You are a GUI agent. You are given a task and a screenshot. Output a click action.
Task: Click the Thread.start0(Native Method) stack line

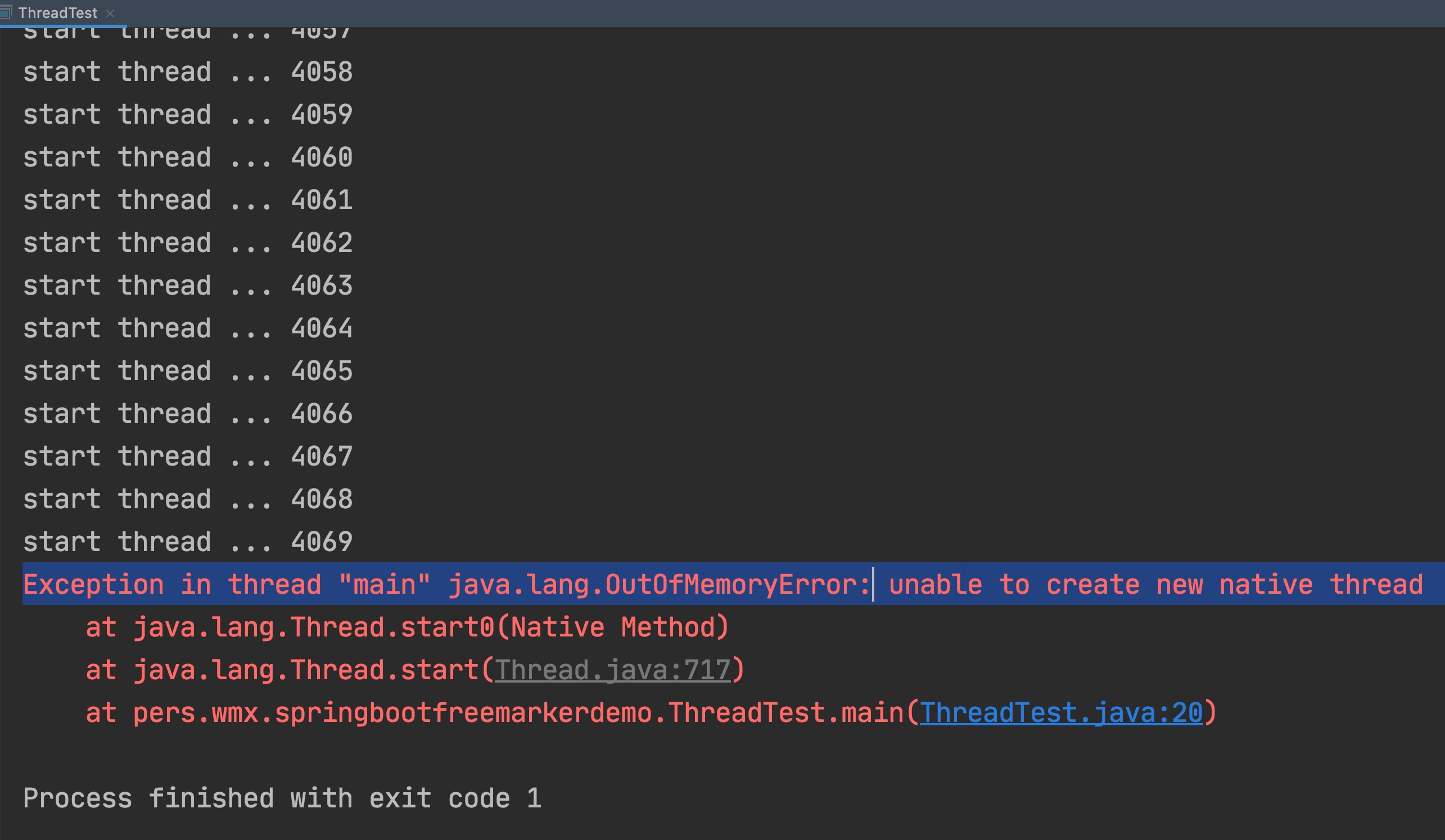(x=407, y=627)
